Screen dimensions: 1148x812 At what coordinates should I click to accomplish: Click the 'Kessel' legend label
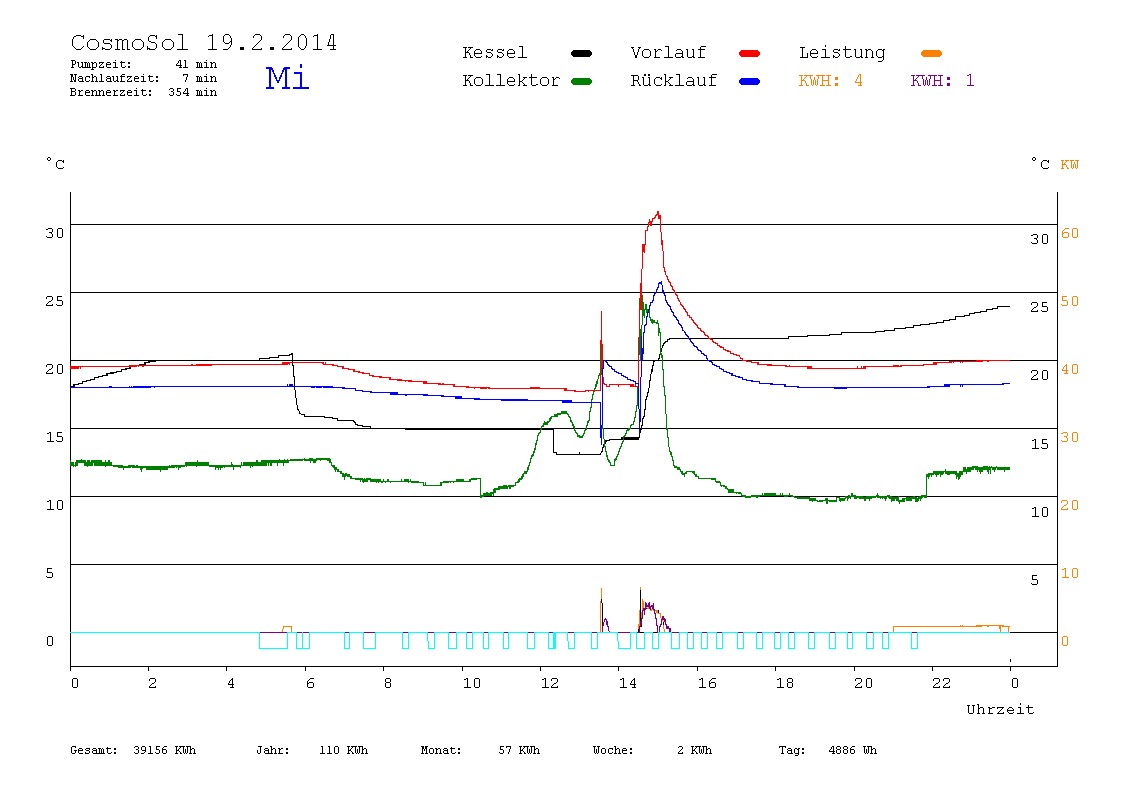(495, 53)
